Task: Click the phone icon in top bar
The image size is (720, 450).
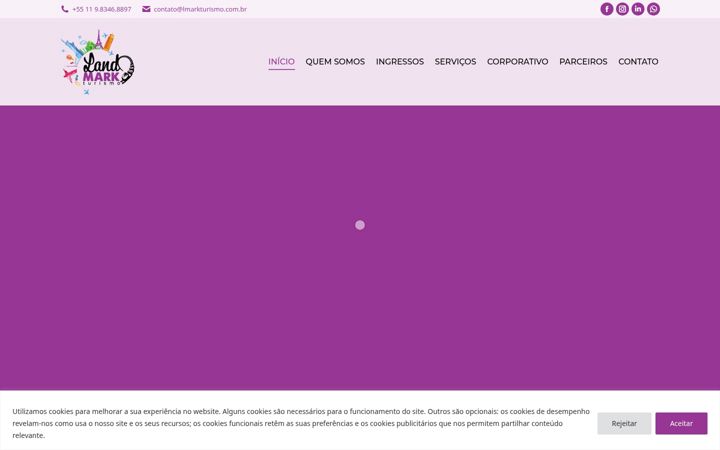Action: [65, 9]
